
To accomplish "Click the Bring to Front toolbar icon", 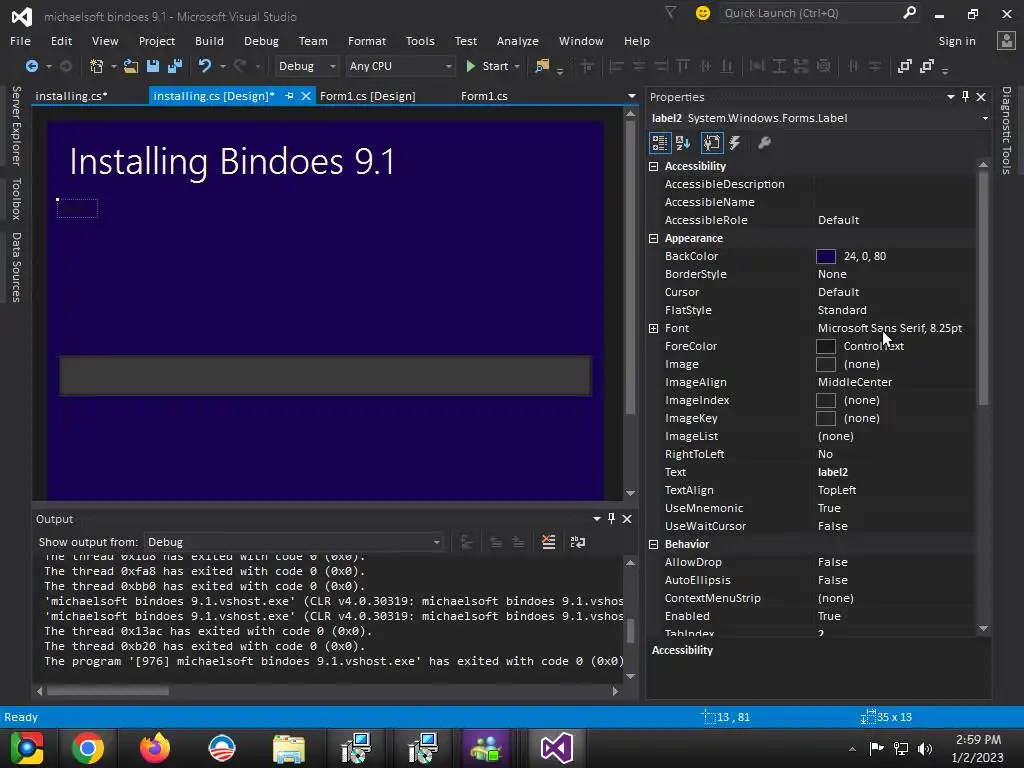I will [x=904, y=66].
